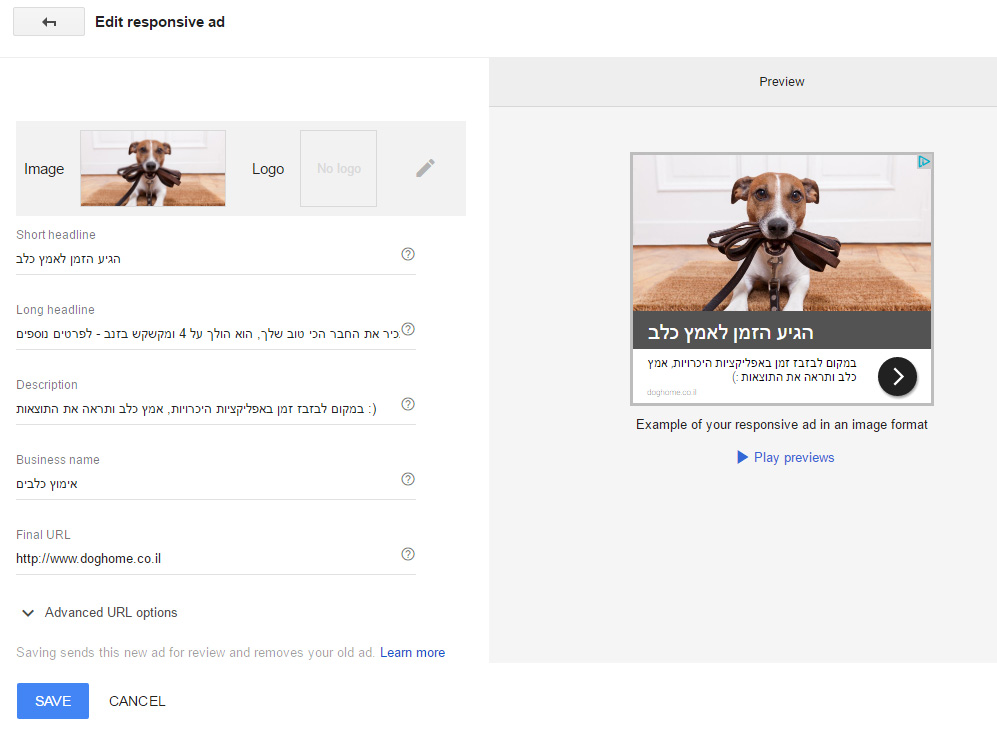The width and height of the screenshot is (997, 738).
Task: Click the AdChoices icon on ad preview
Action: coord(924,162)
